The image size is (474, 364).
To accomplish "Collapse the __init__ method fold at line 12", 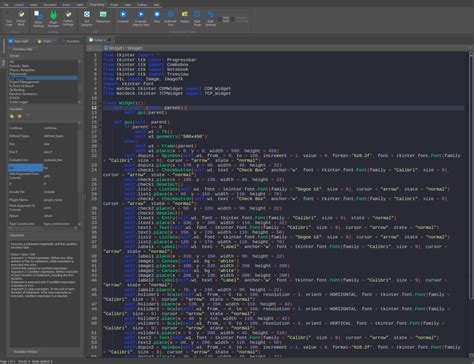I will click(x=100, y=108).
